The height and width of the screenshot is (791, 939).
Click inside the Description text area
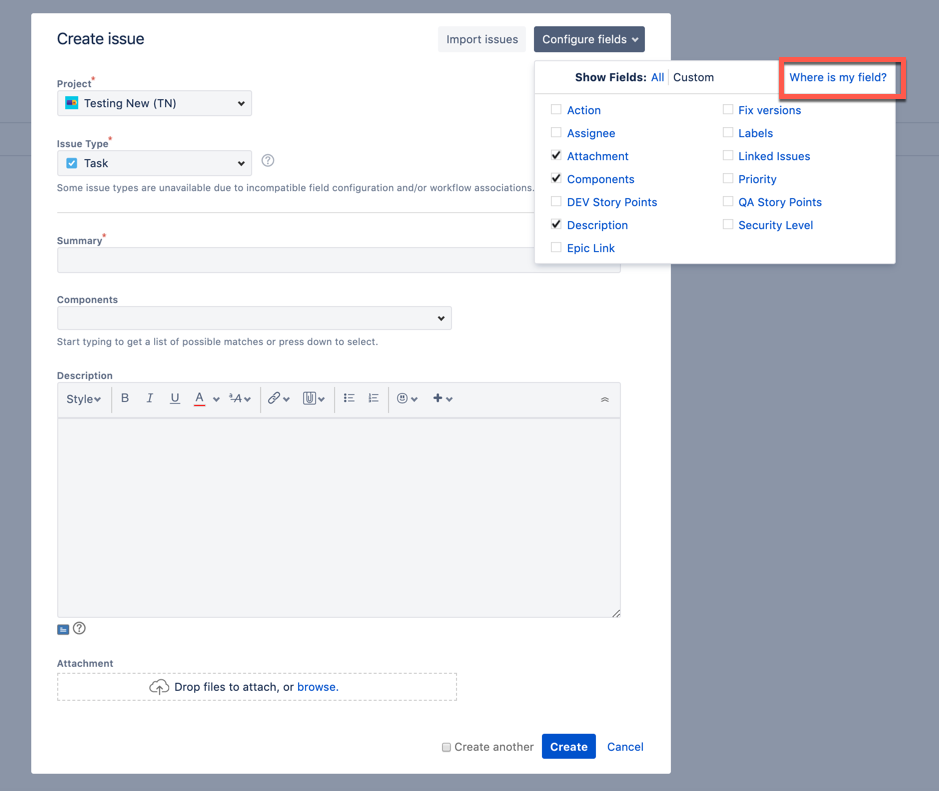click(338, 517)
